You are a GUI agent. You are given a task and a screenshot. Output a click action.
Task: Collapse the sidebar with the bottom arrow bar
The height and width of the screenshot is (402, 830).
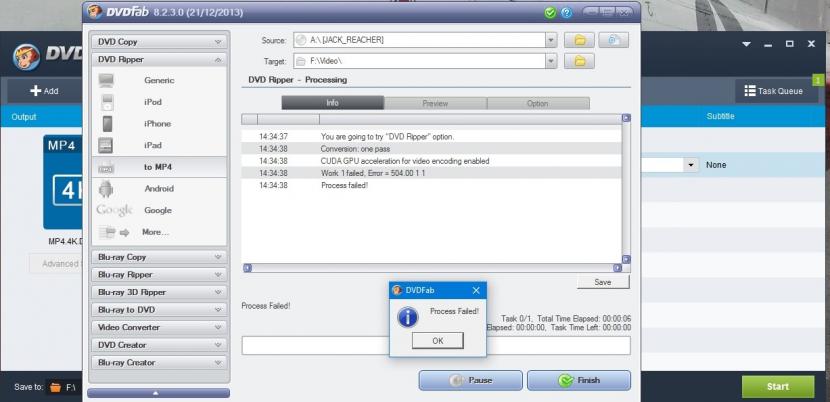pyautogui.click(x=159, y=393)
